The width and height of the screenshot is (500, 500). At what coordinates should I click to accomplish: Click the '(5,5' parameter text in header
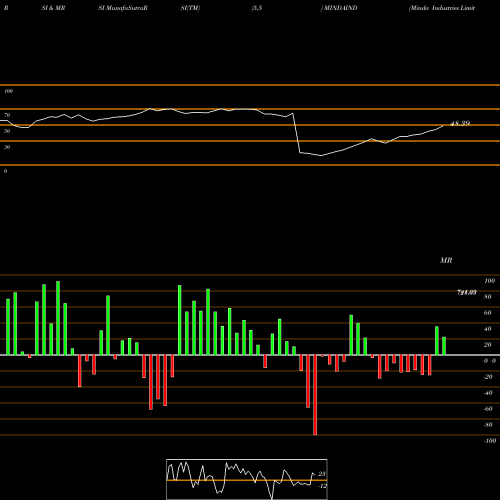257,8
